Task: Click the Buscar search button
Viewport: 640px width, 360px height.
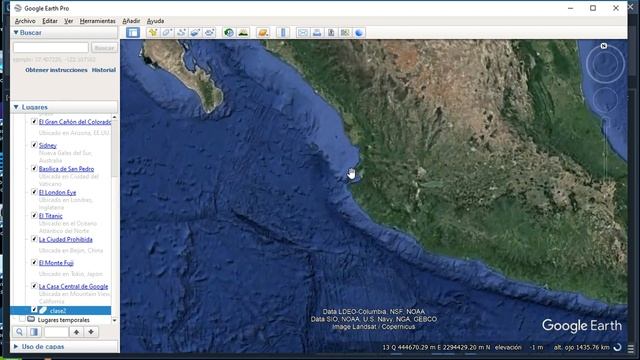Action: pyautogui.click(x=104, y=48)
